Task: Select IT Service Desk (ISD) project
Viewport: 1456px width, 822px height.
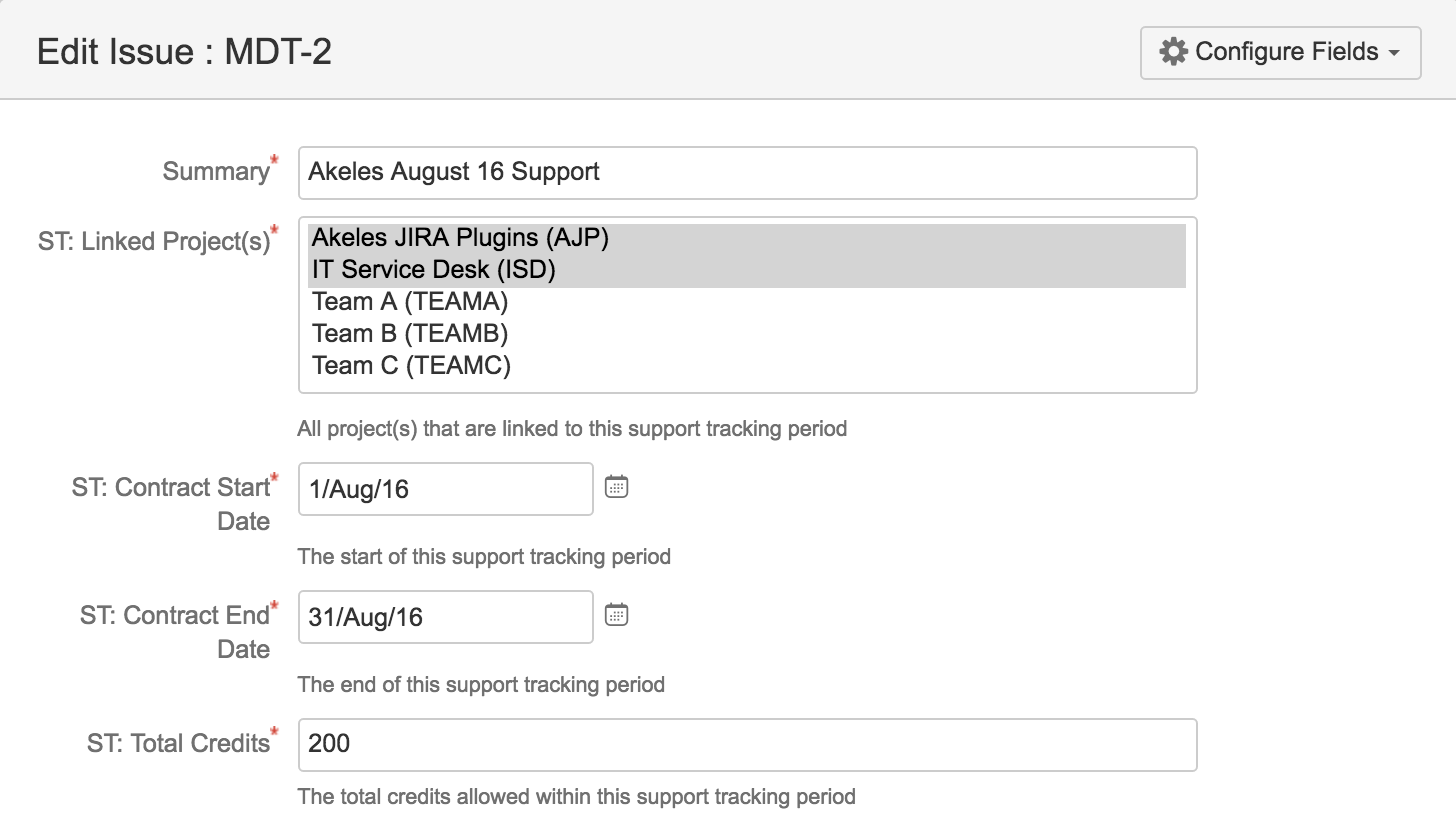Action: (434, 270)
